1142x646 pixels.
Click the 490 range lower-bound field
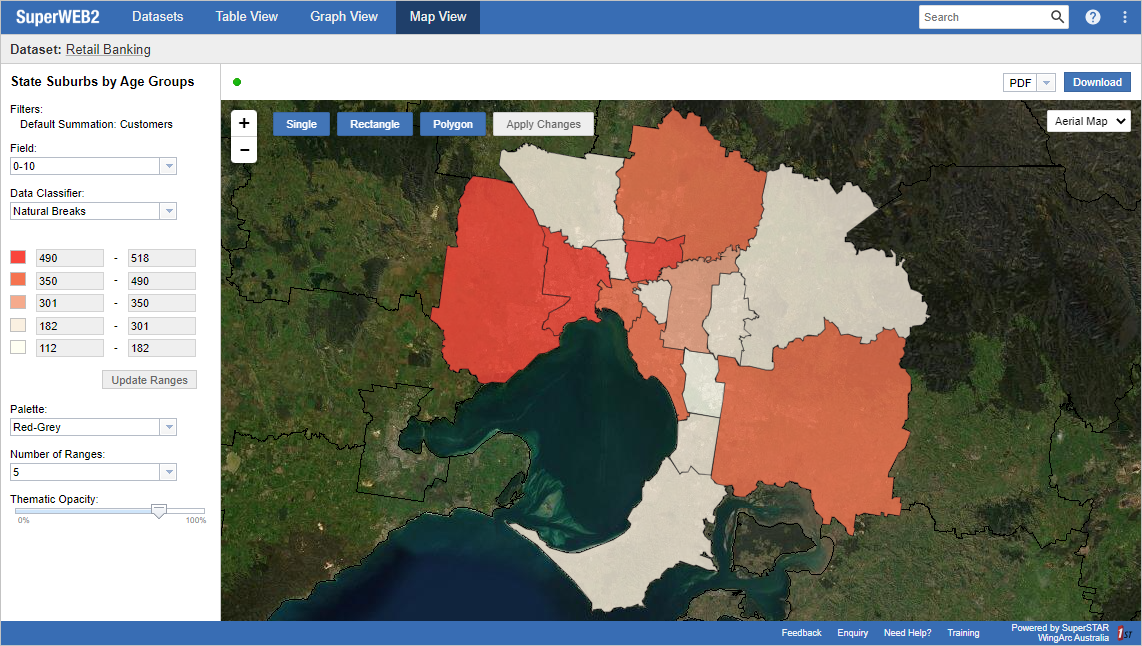click(x=70, y=258)
